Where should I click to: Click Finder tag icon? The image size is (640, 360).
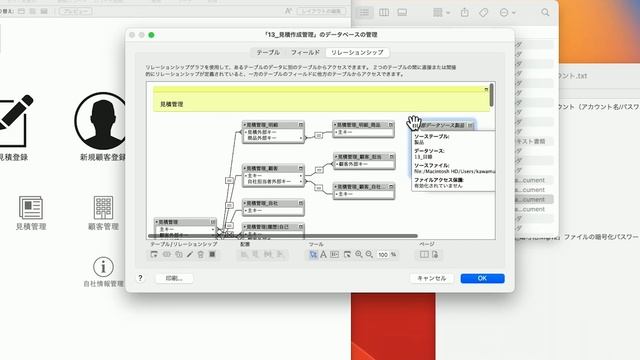[484, 13]
